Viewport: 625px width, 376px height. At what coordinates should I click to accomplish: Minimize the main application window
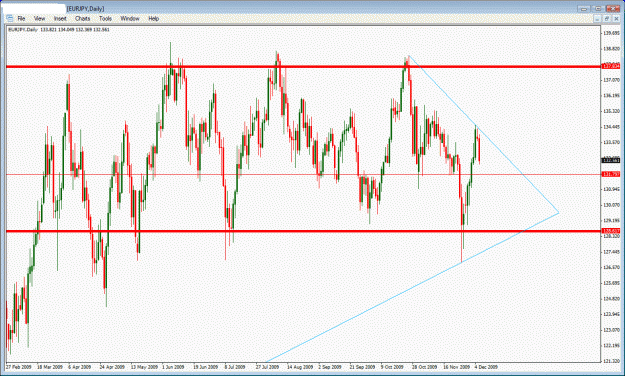(x=584, y=8)
